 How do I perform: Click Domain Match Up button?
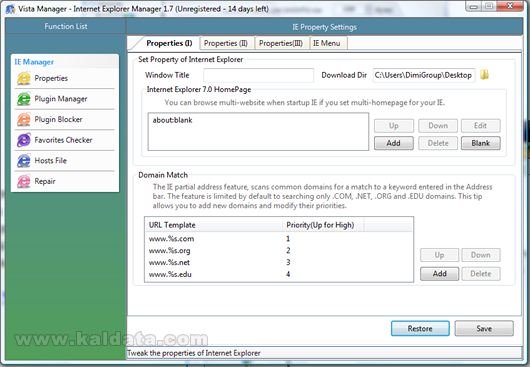point(439,255)
